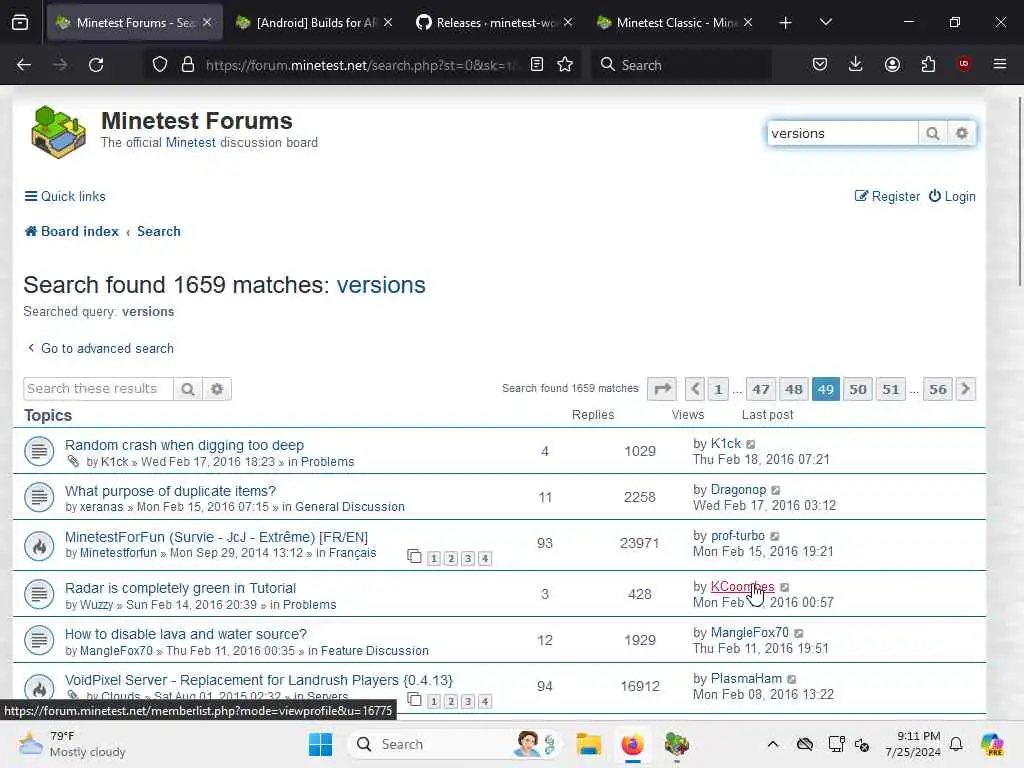Open new browser tab with plus button
Image resolution: width=1024 pixels, height=768 pixels.
[x=786, y=23]
